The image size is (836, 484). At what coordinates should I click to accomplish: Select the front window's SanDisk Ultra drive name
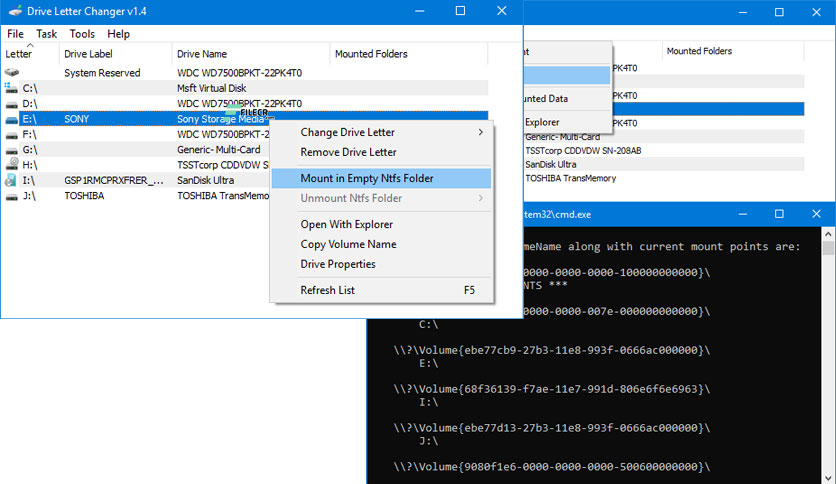pos(206,180)
